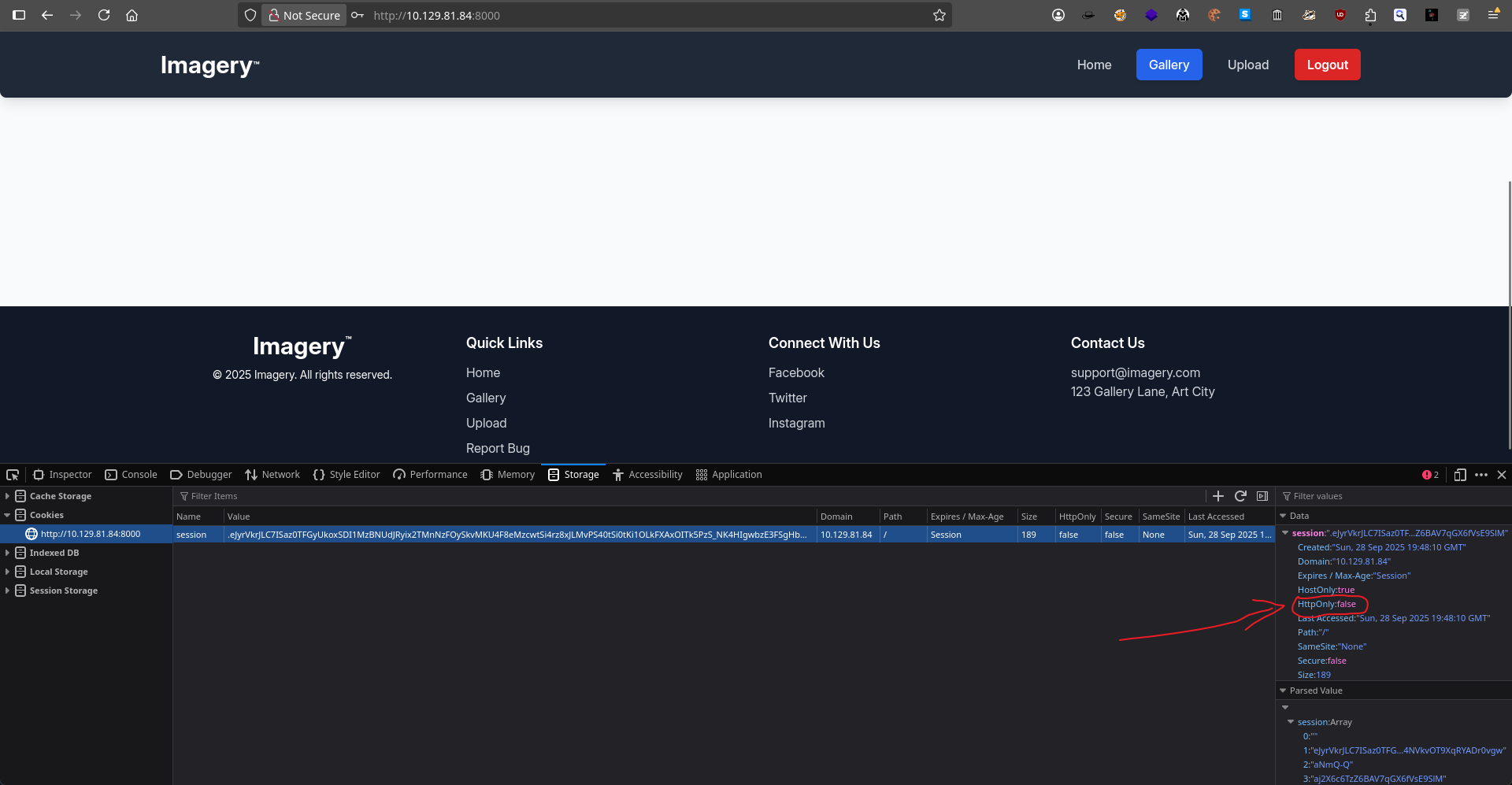
Task: Bookmark this page with star icon
Action: click(939, 15)
